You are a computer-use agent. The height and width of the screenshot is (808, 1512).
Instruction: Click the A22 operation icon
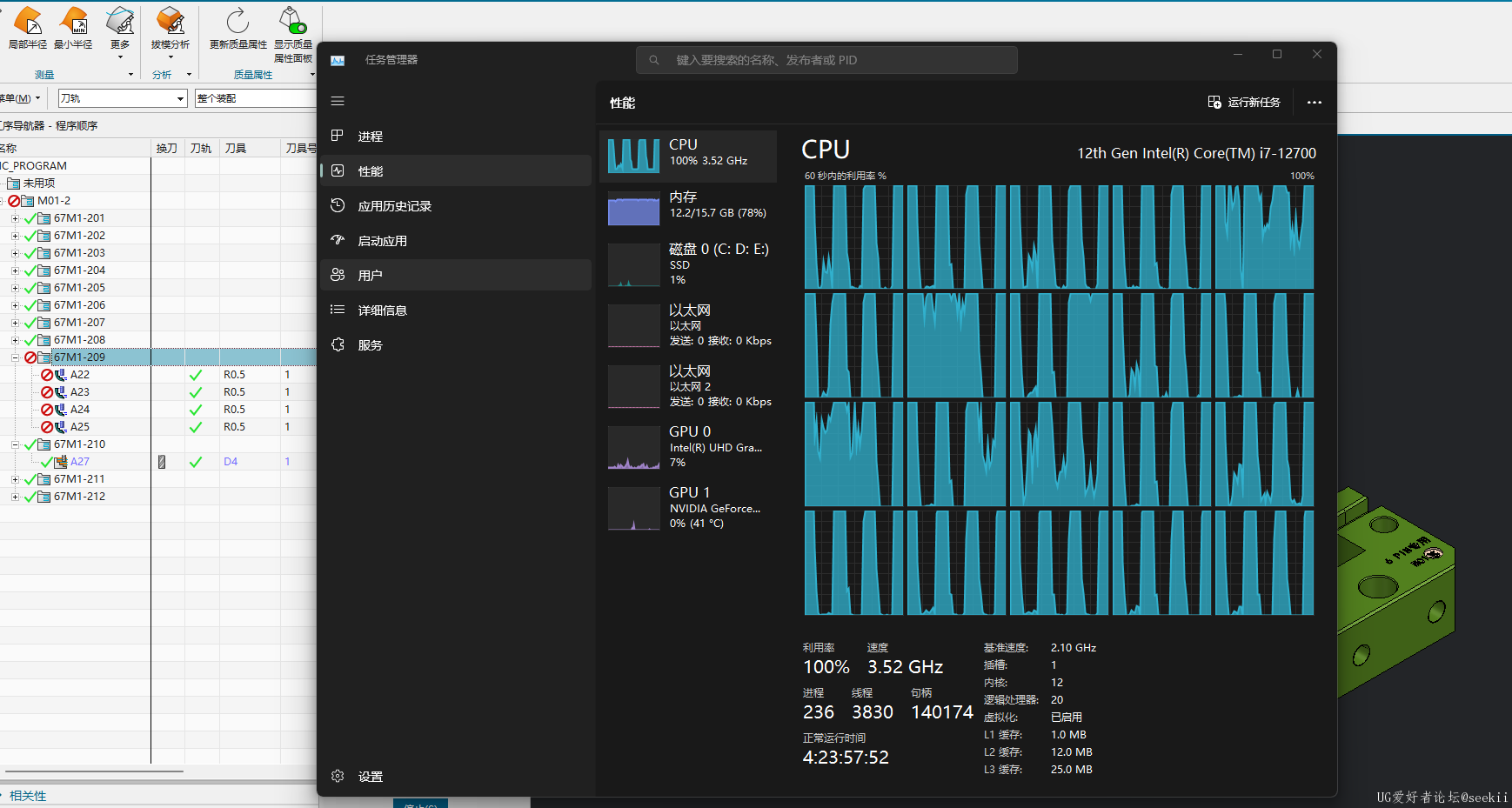61,375
